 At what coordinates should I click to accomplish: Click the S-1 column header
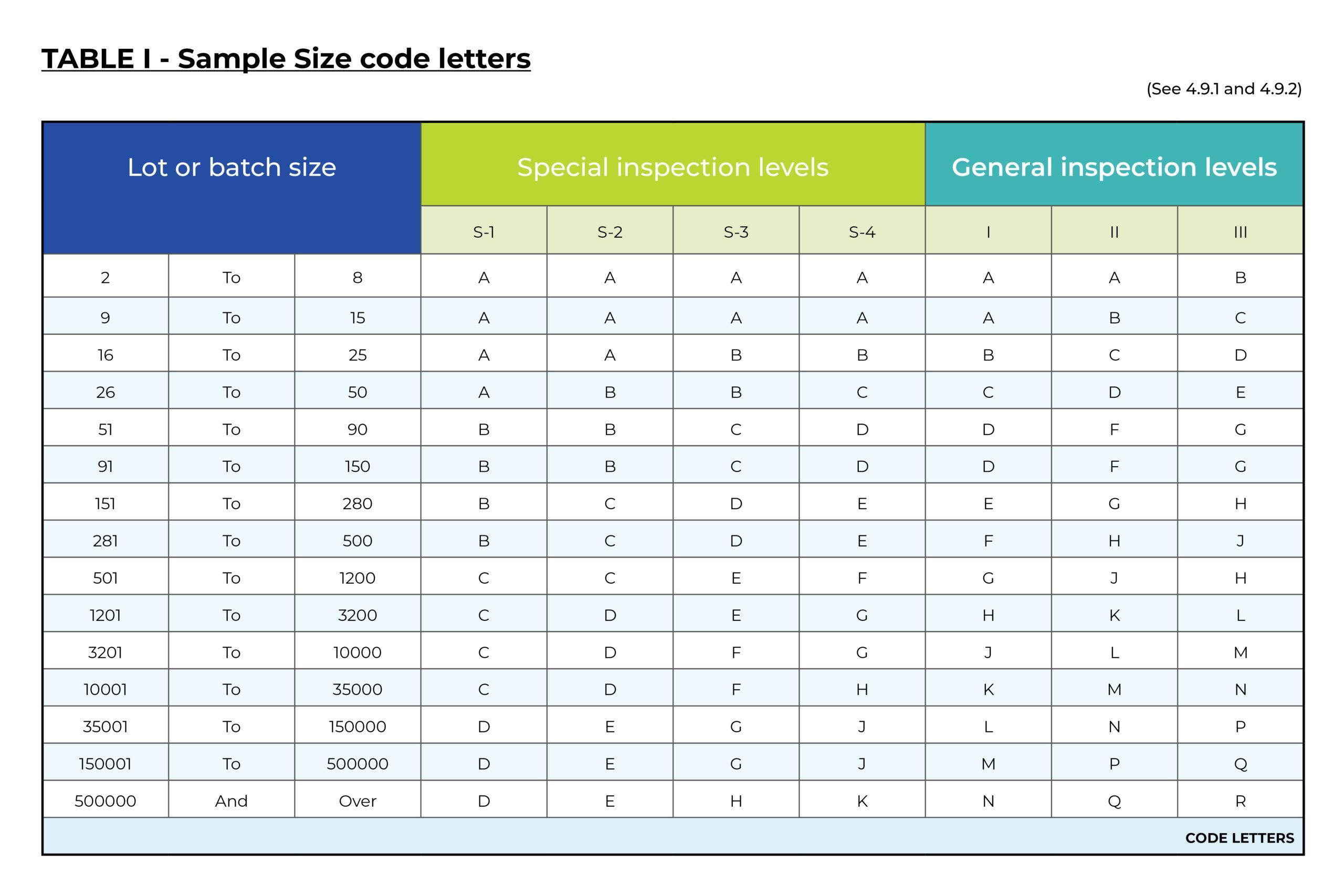point(484,232)
